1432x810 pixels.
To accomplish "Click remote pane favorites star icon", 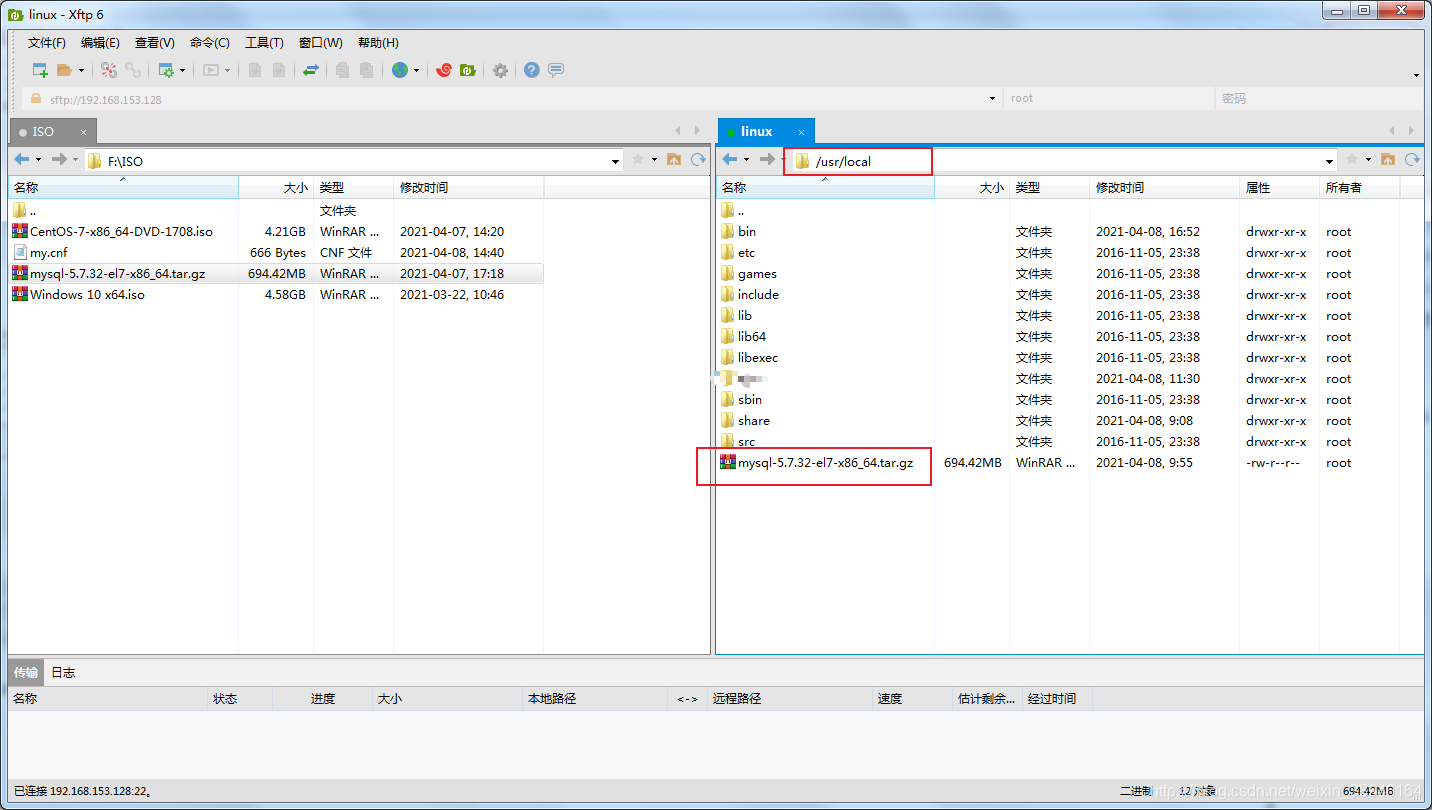I will click(1352, 160).
